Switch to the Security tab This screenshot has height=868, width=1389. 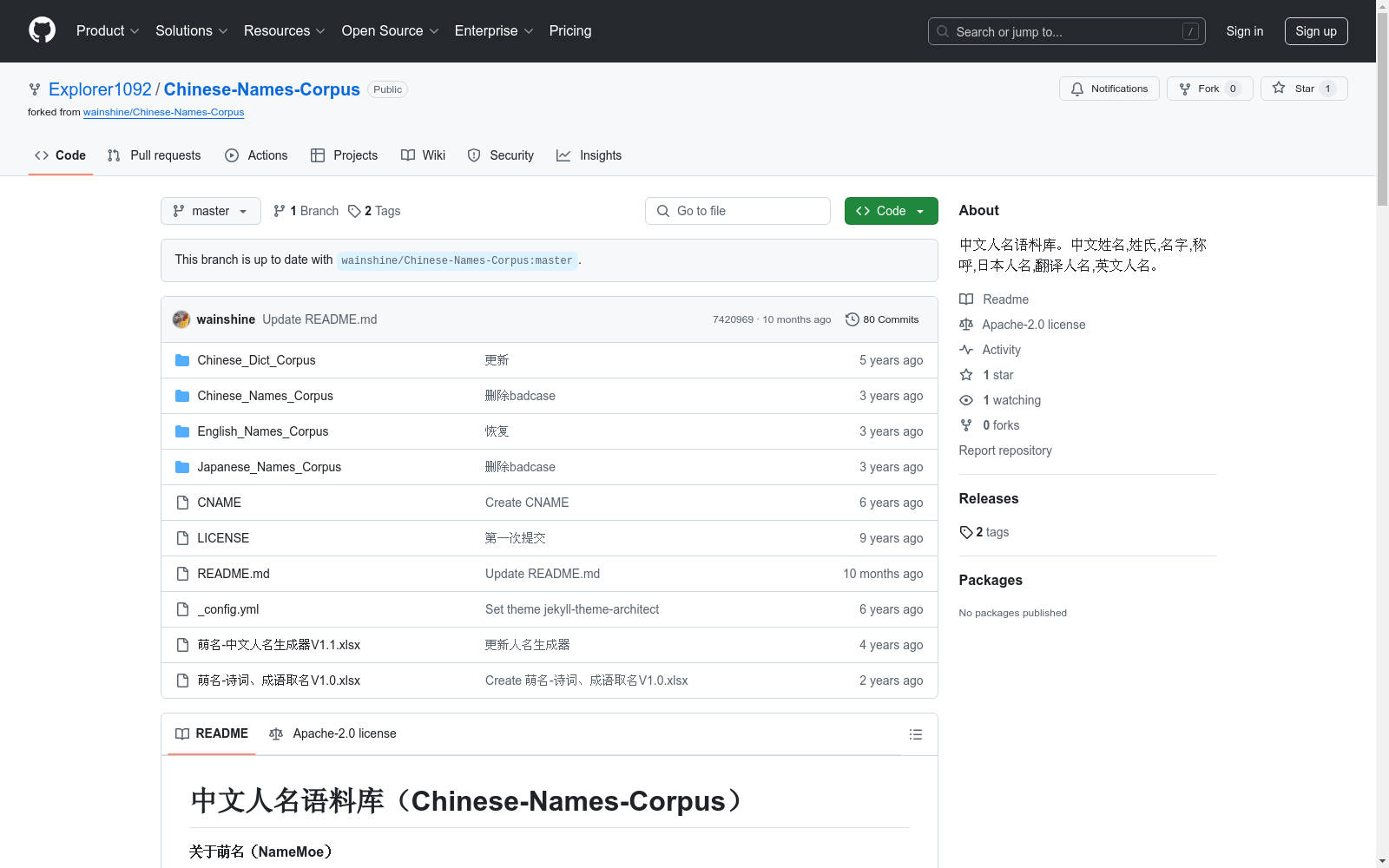pyautogui.click(x=501, y=155)
